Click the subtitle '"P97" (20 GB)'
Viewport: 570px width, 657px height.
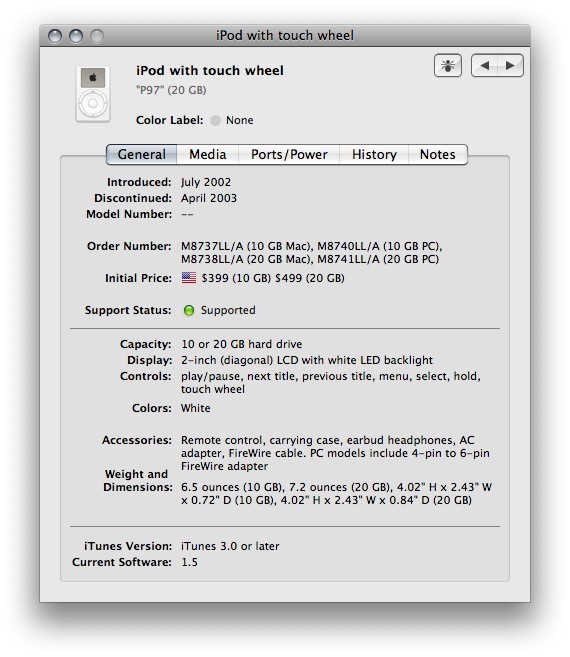pyautogui.click(x=171, y=90)
